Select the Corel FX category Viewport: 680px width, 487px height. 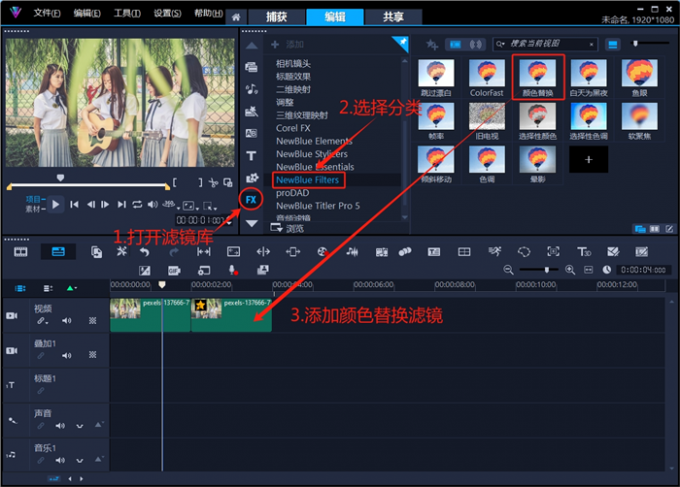[293, 128]
